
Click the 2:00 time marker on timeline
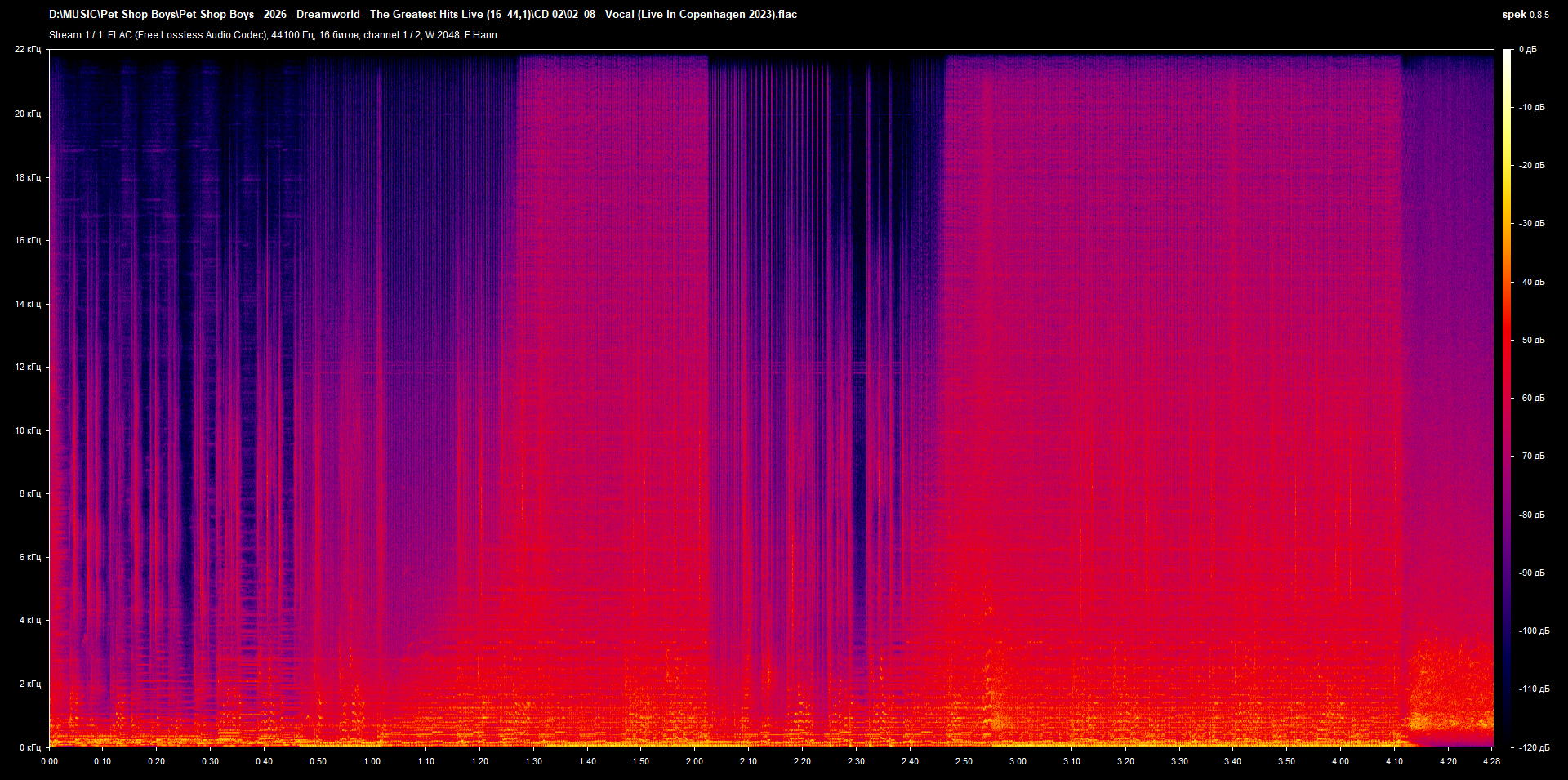(x=696, y=760)
